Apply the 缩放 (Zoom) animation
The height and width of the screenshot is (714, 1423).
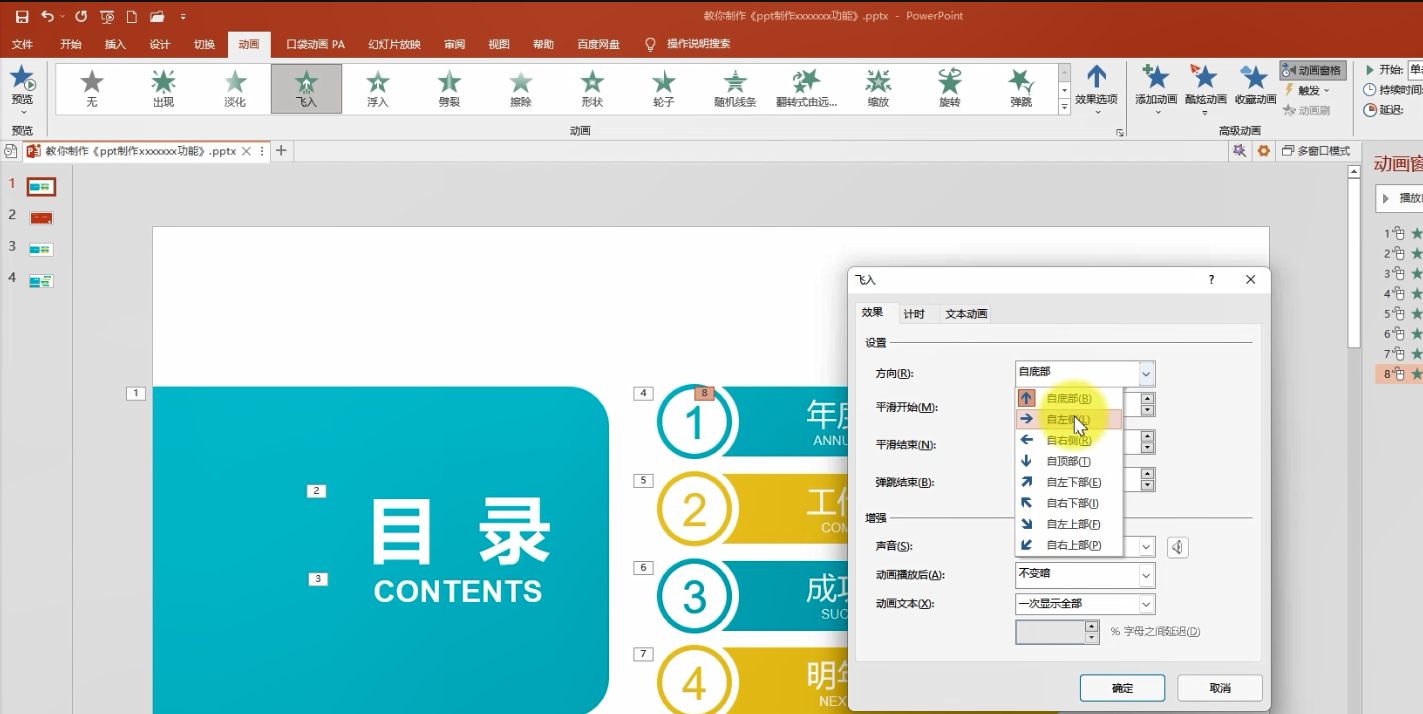click(878, 89)
